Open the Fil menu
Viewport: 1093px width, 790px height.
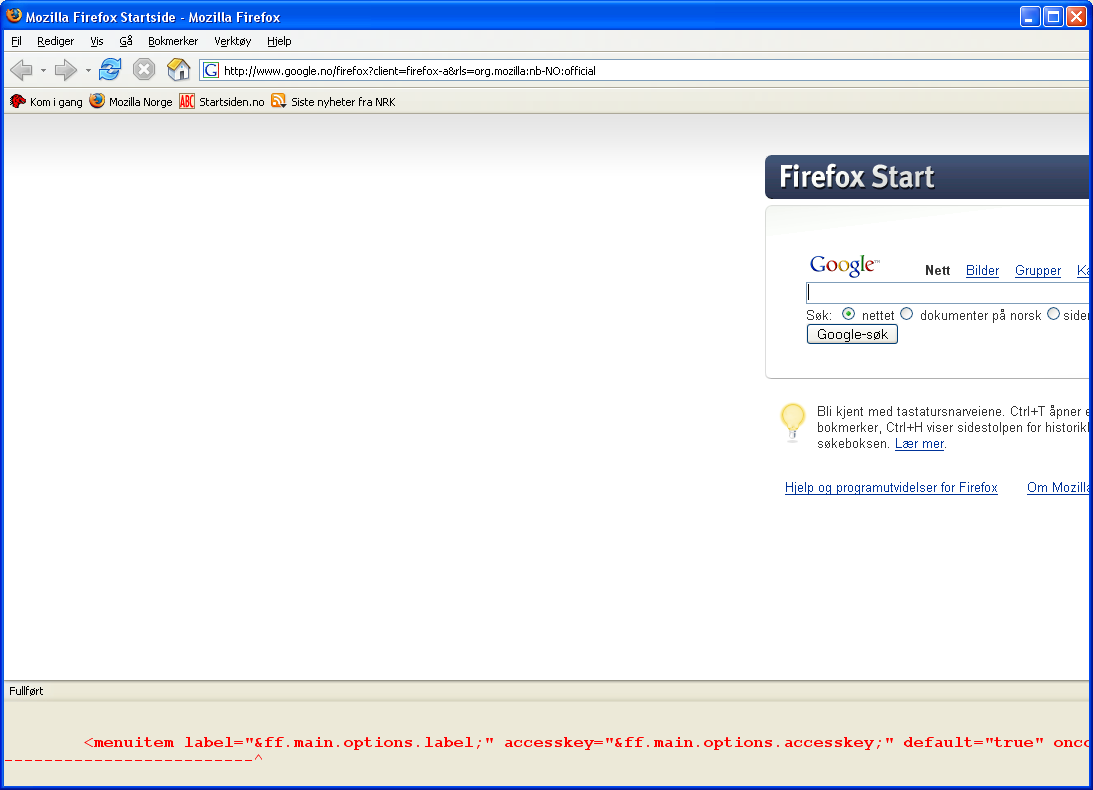[x=17, y=41]
